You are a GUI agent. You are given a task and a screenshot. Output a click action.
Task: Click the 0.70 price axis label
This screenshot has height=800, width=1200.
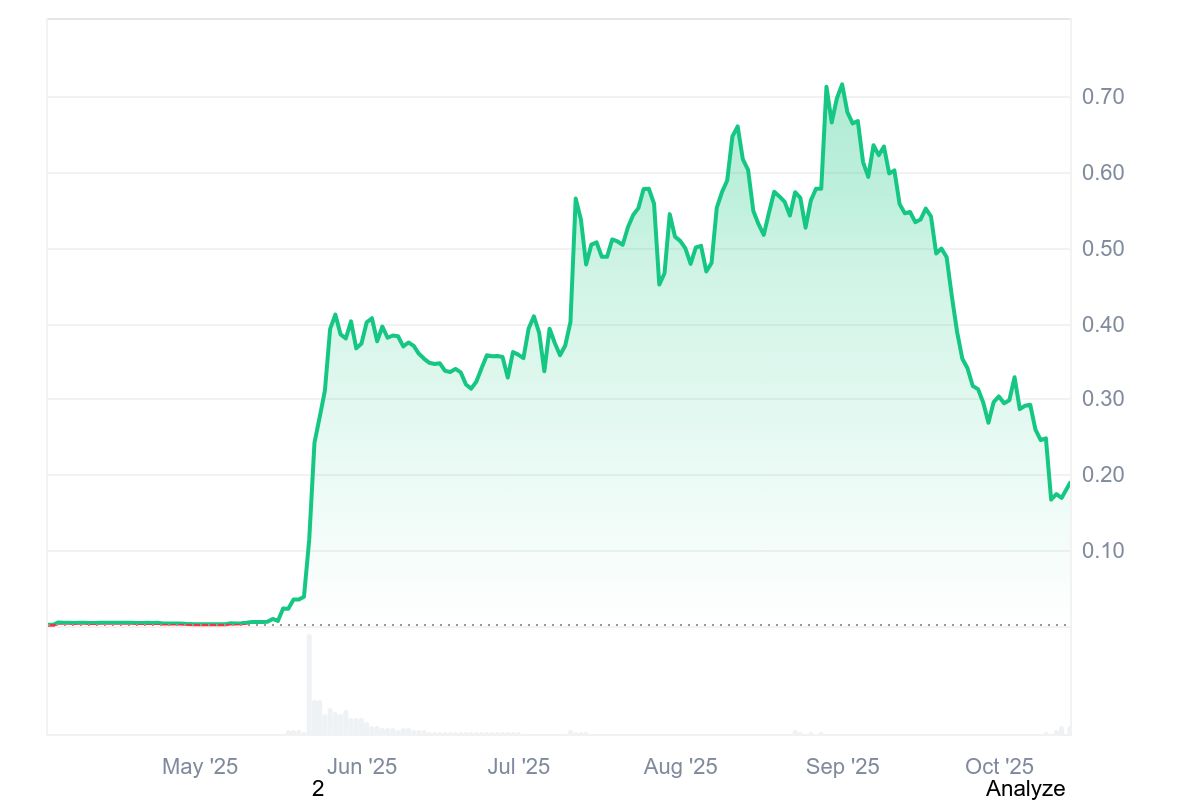coord(1103,97)
